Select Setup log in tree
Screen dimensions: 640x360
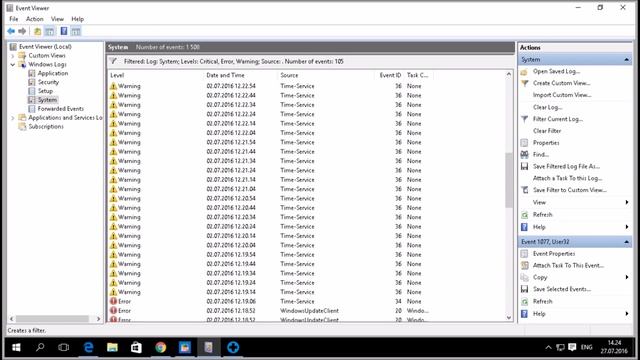[45, 91]
